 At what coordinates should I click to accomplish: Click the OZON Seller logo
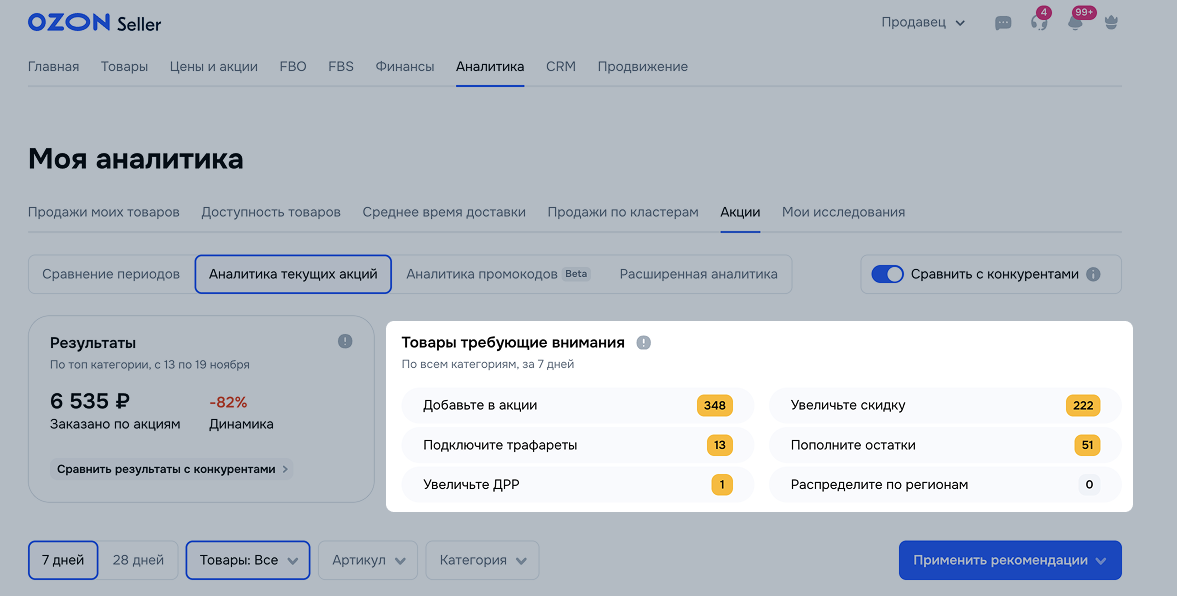point(94,23)
